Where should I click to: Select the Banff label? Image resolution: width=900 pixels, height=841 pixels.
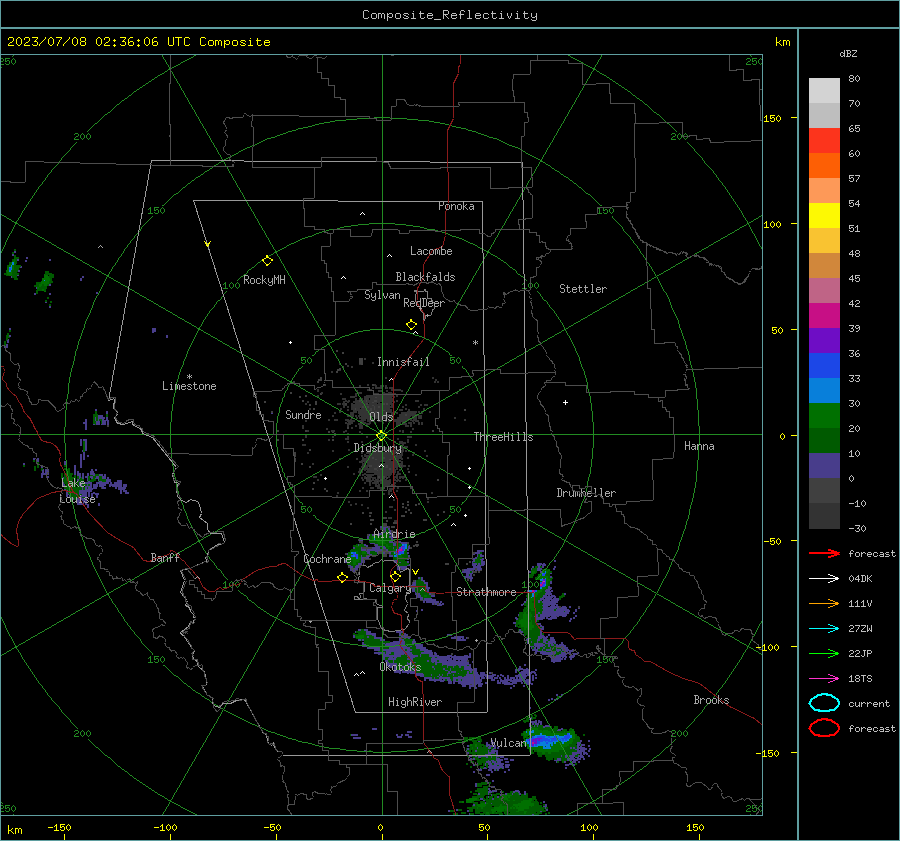pyautogui.click(x=165, y=557)
